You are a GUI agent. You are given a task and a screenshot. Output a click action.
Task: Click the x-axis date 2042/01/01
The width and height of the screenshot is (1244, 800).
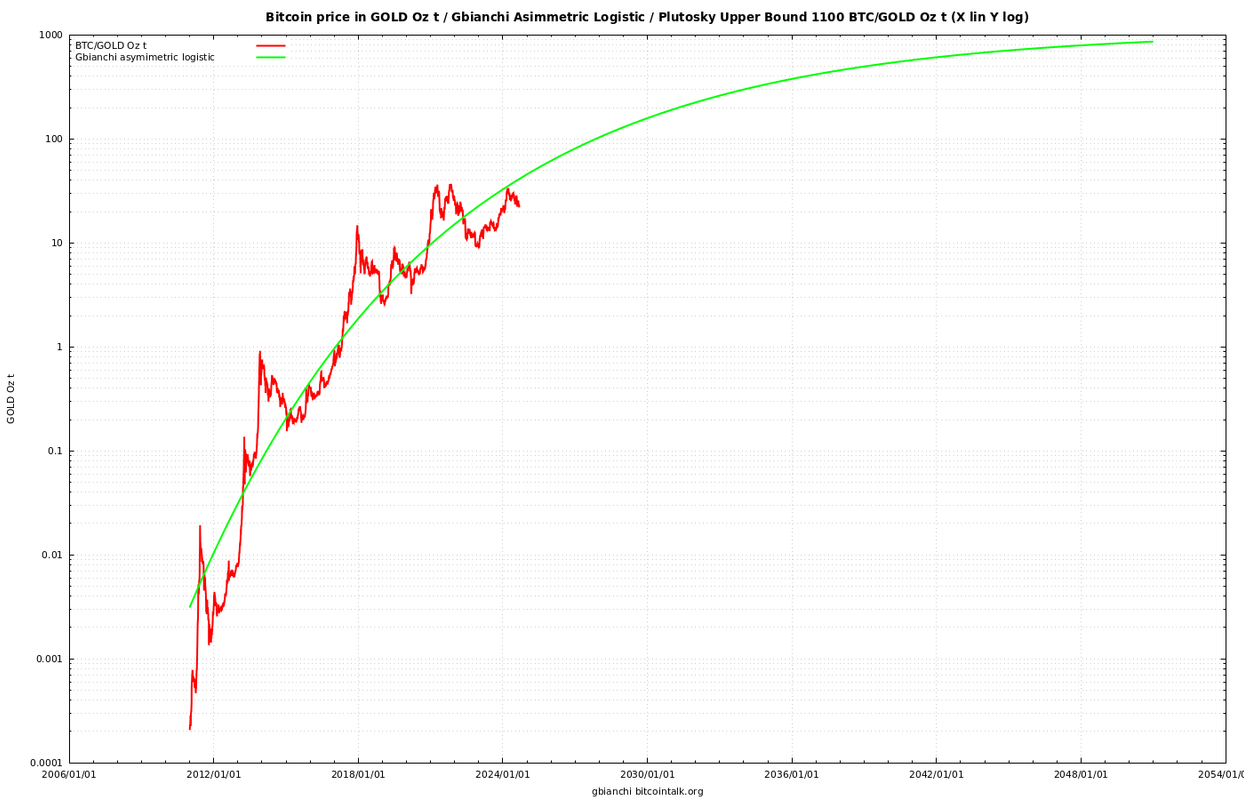[936, 774]
